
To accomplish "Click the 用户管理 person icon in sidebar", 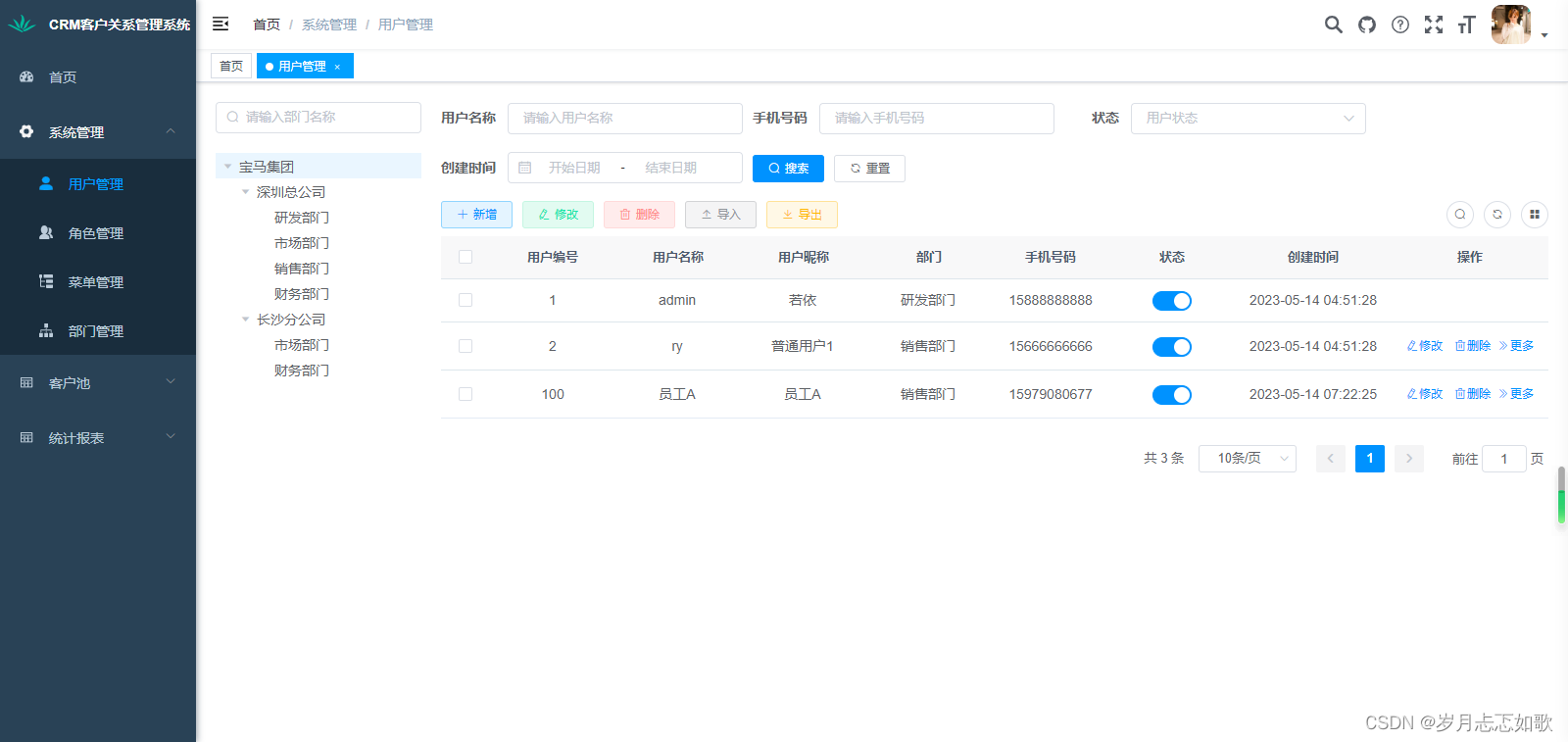I will coord(46,183).
